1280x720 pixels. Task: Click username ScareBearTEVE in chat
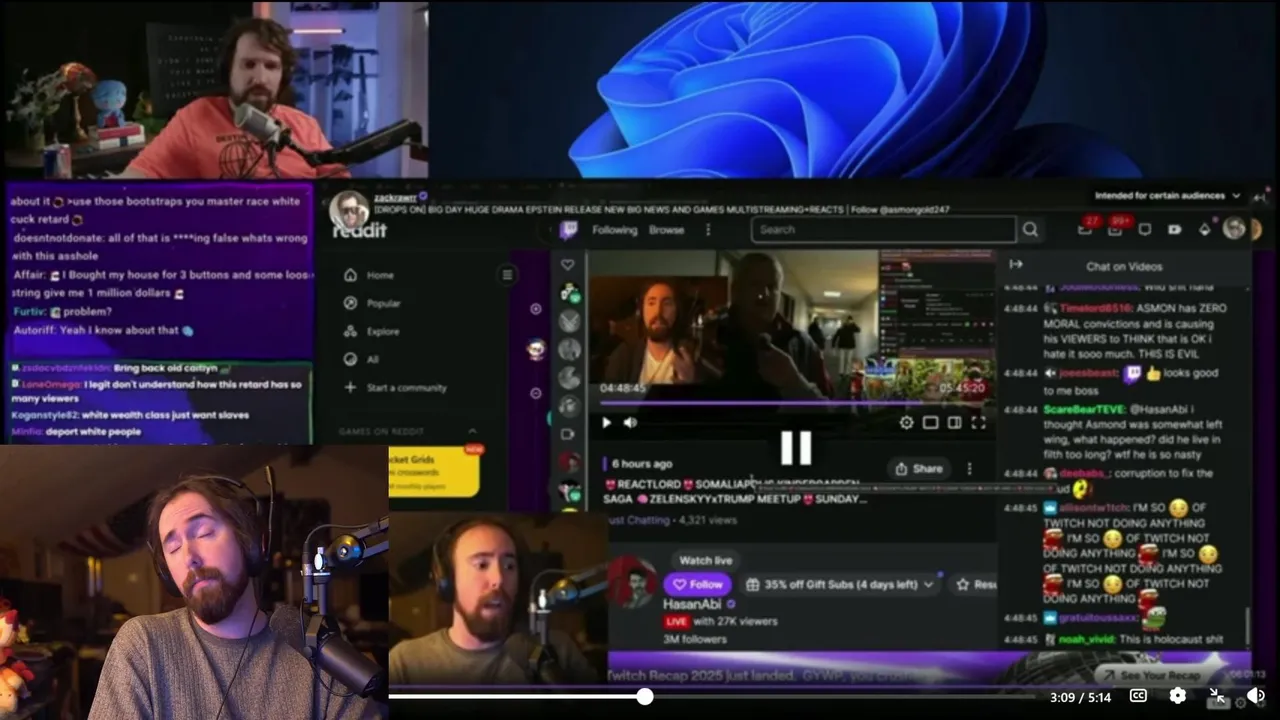point(1085,409)
